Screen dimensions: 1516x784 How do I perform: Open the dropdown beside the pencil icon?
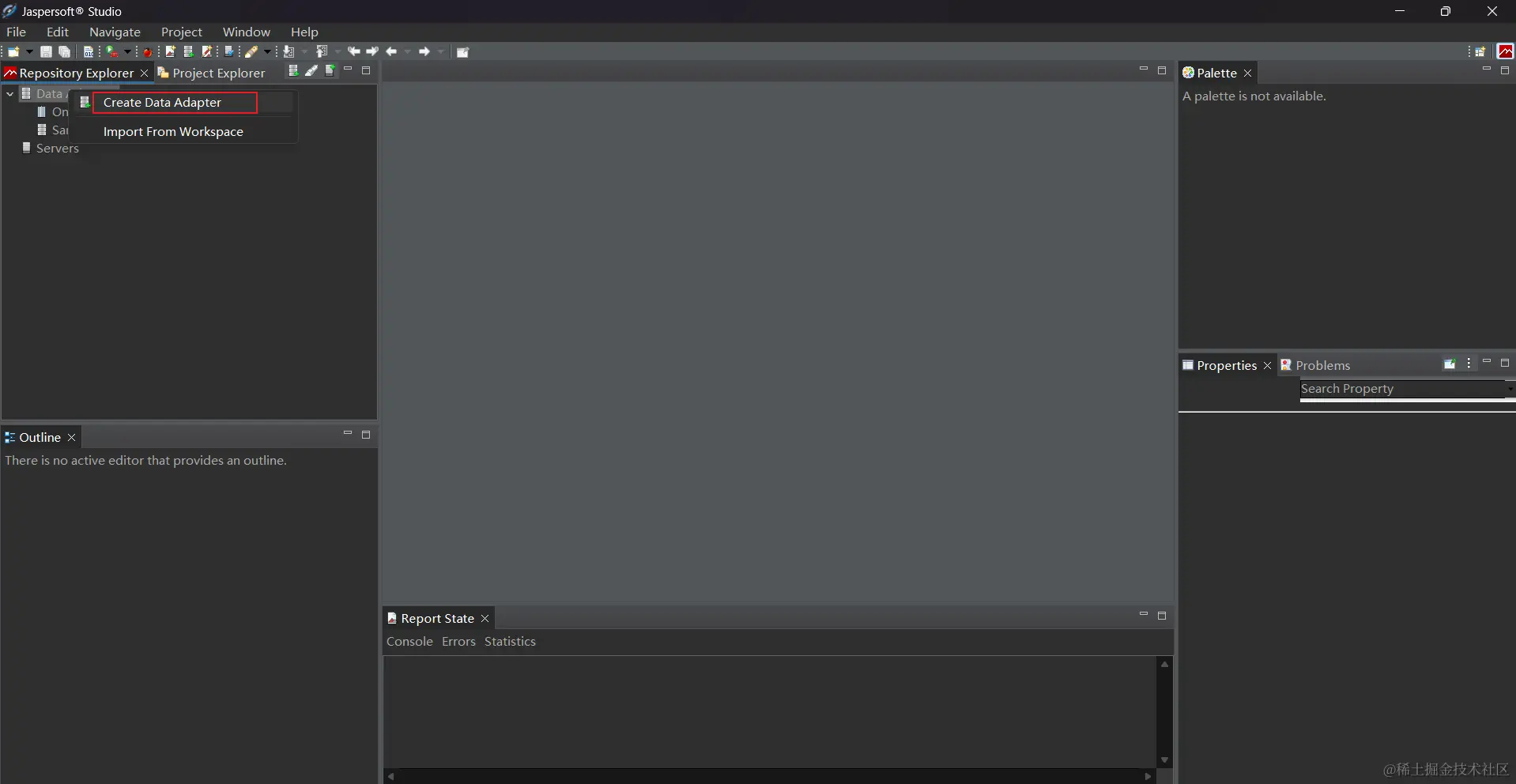267,51
